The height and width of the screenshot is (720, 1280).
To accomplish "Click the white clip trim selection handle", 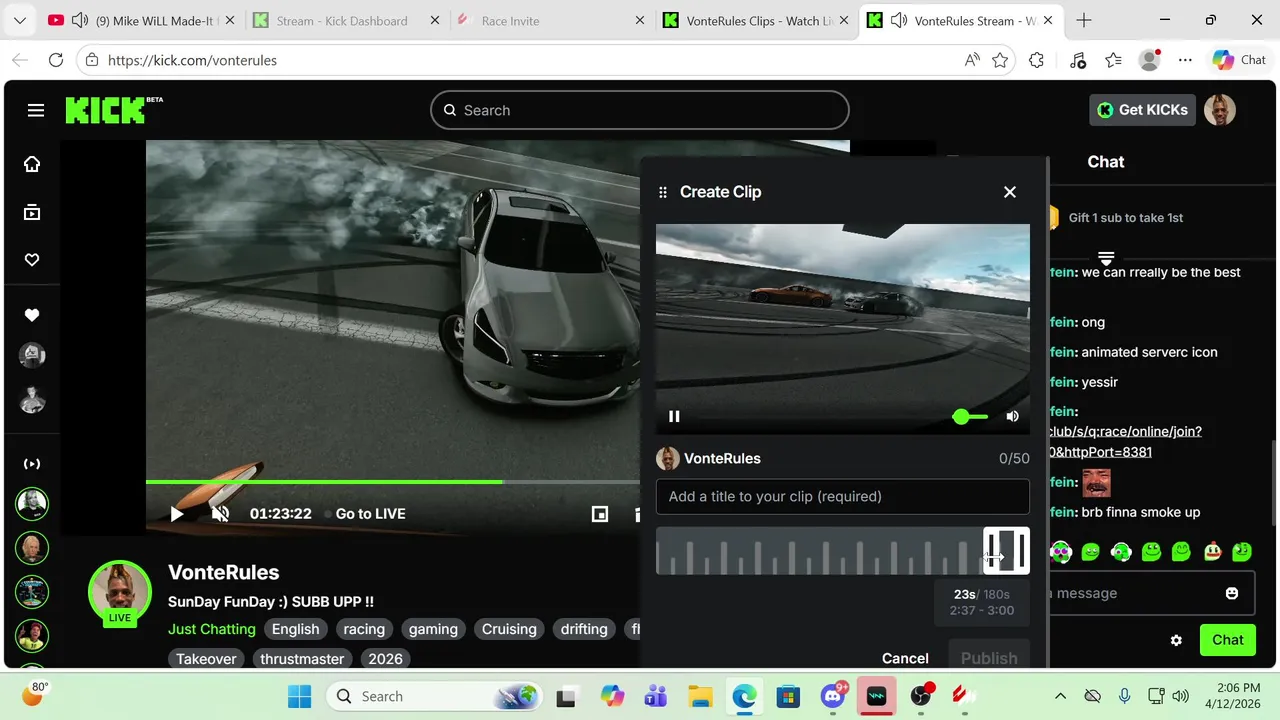I will (x=1006, y=551).
